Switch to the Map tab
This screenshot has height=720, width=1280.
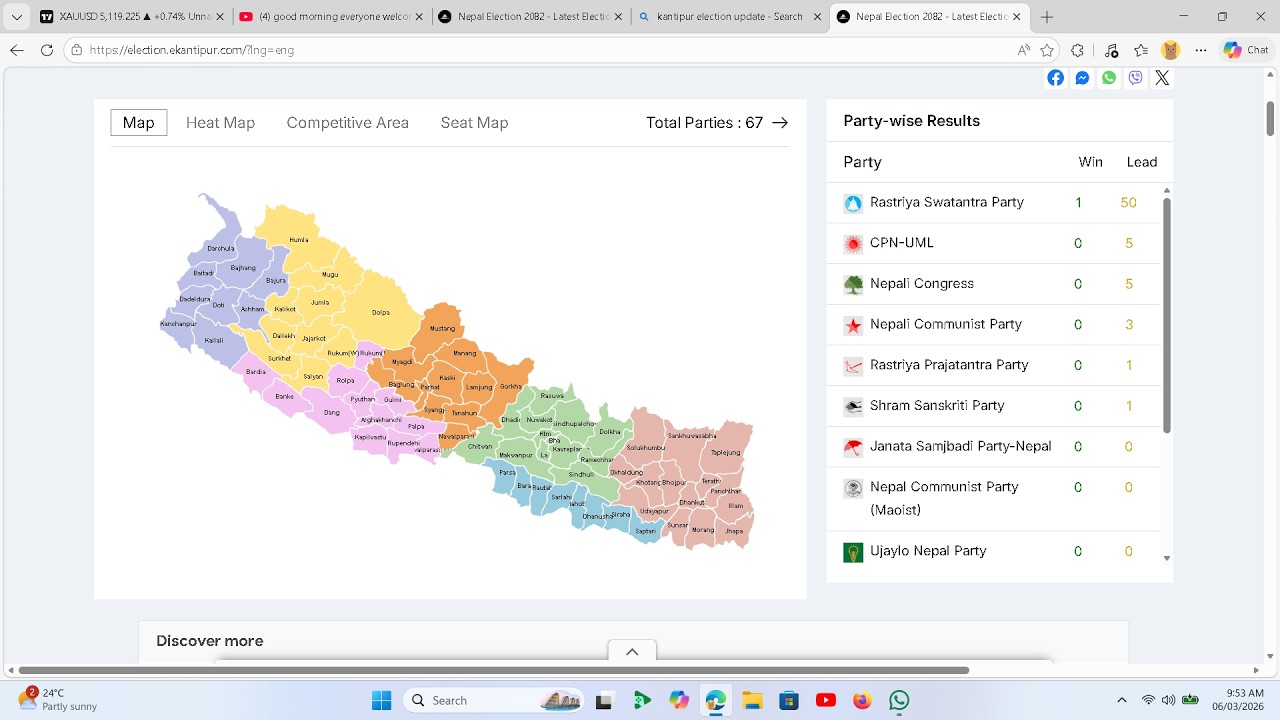click(139, 123)
